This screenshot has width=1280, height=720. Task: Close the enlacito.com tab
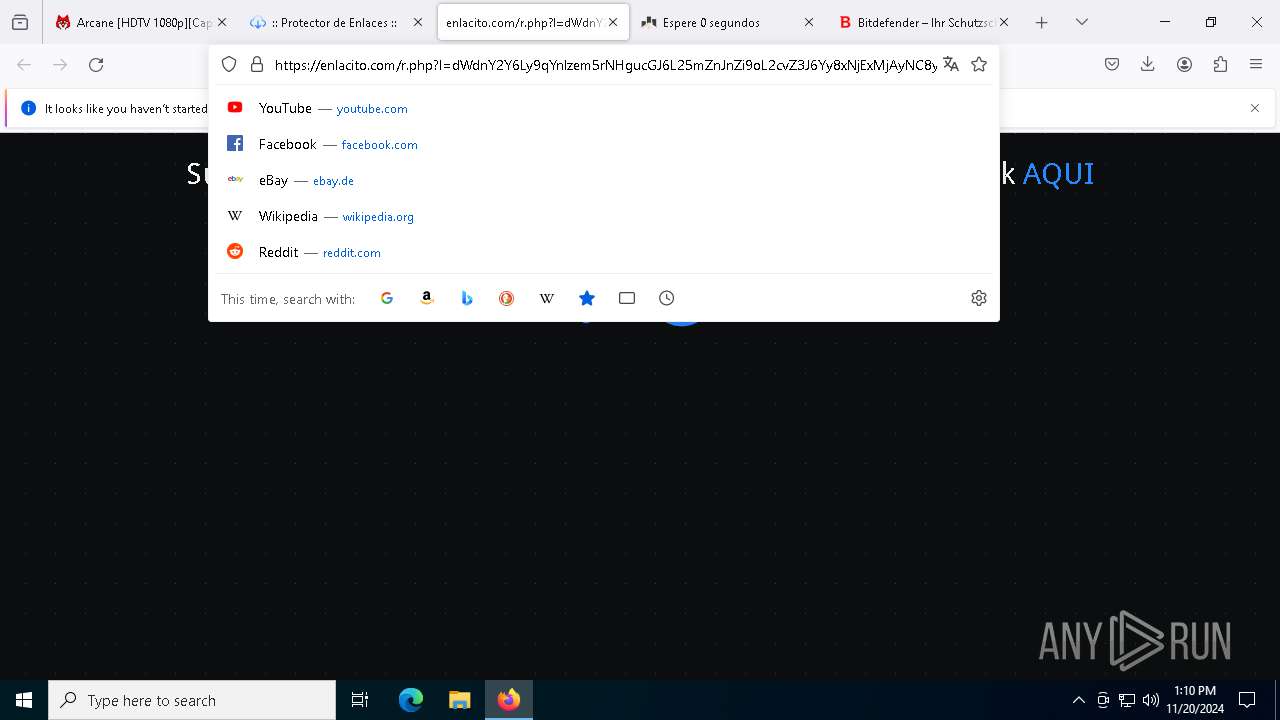coord(613,22)
